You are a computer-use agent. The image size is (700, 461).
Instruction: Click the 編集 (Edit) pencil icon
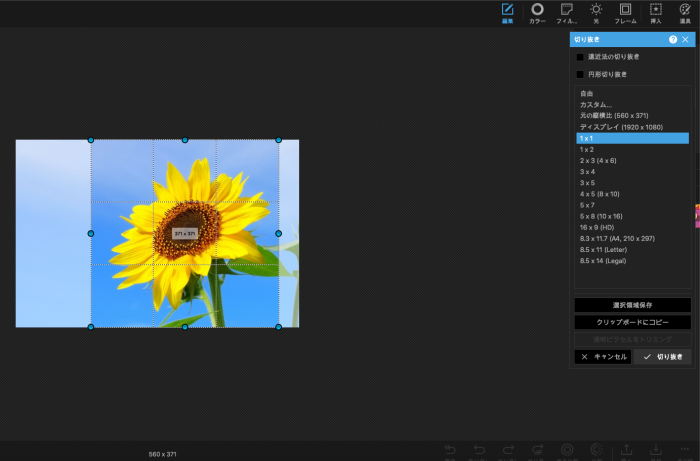[508, 12]
